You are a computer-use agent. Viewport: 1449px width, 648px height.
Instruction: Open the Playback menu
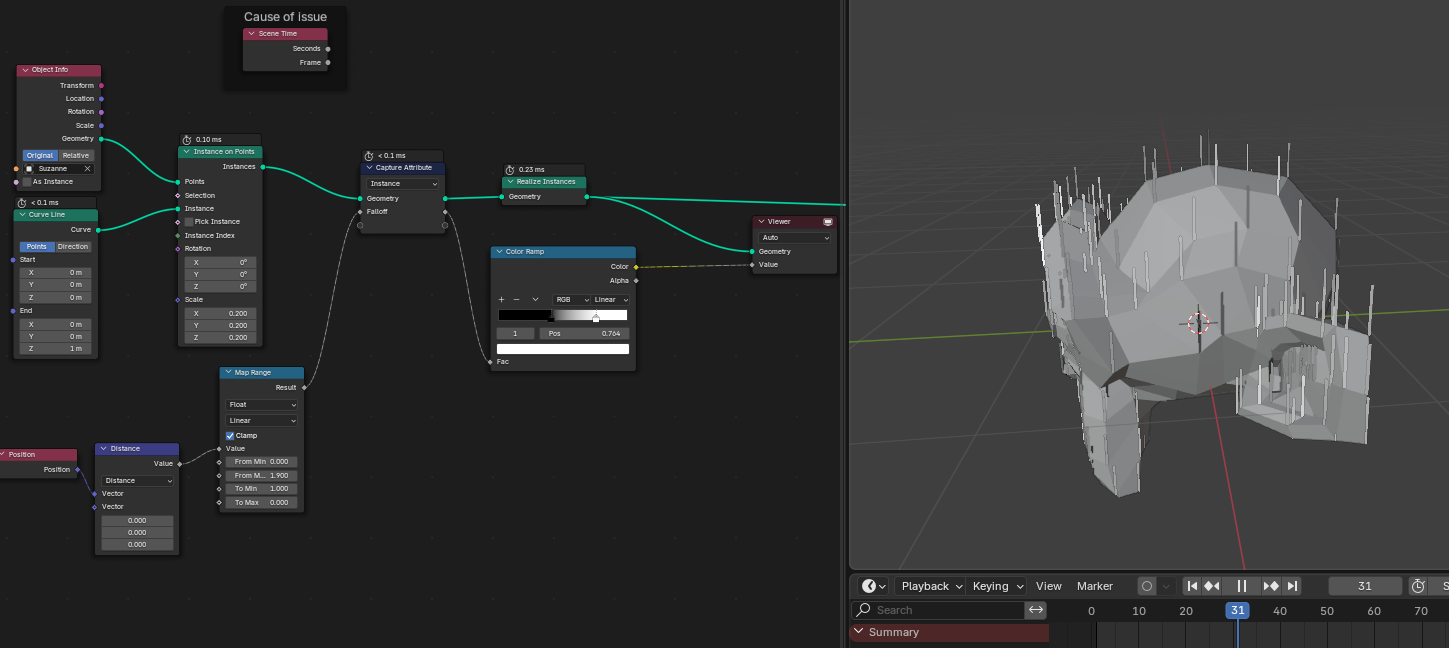coord(931,586)
